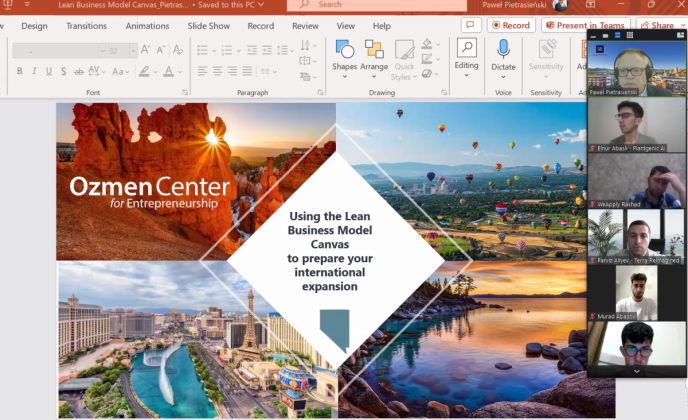Screen dimensions: 688x420
Task: Apply text highlight color
Action: (x=144, y=71)
